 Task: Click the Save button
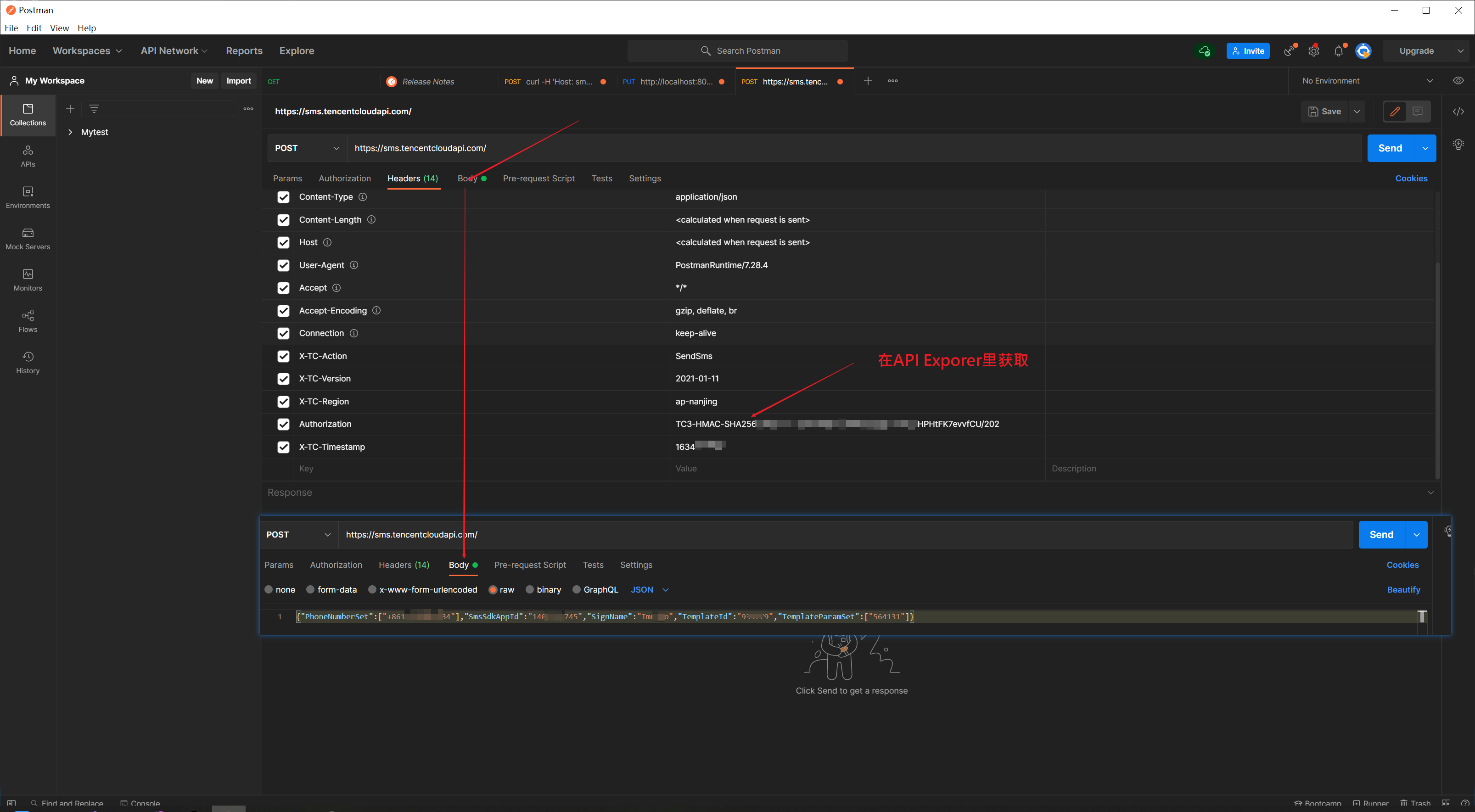[x=1324, y=112]
